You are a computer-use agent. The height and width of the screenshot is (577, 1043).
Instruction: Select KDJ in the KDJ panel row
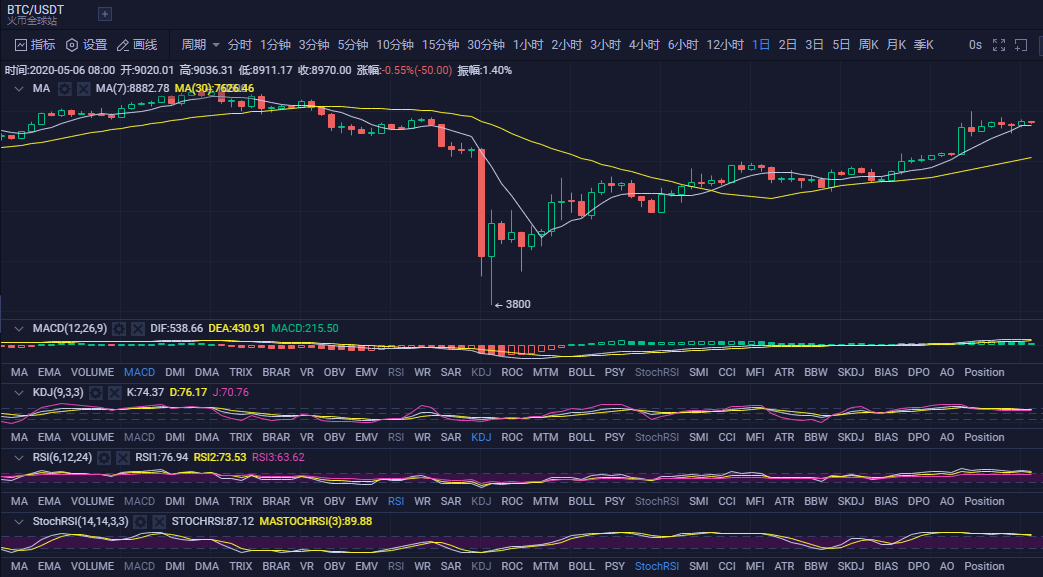[x=481, y=437]
